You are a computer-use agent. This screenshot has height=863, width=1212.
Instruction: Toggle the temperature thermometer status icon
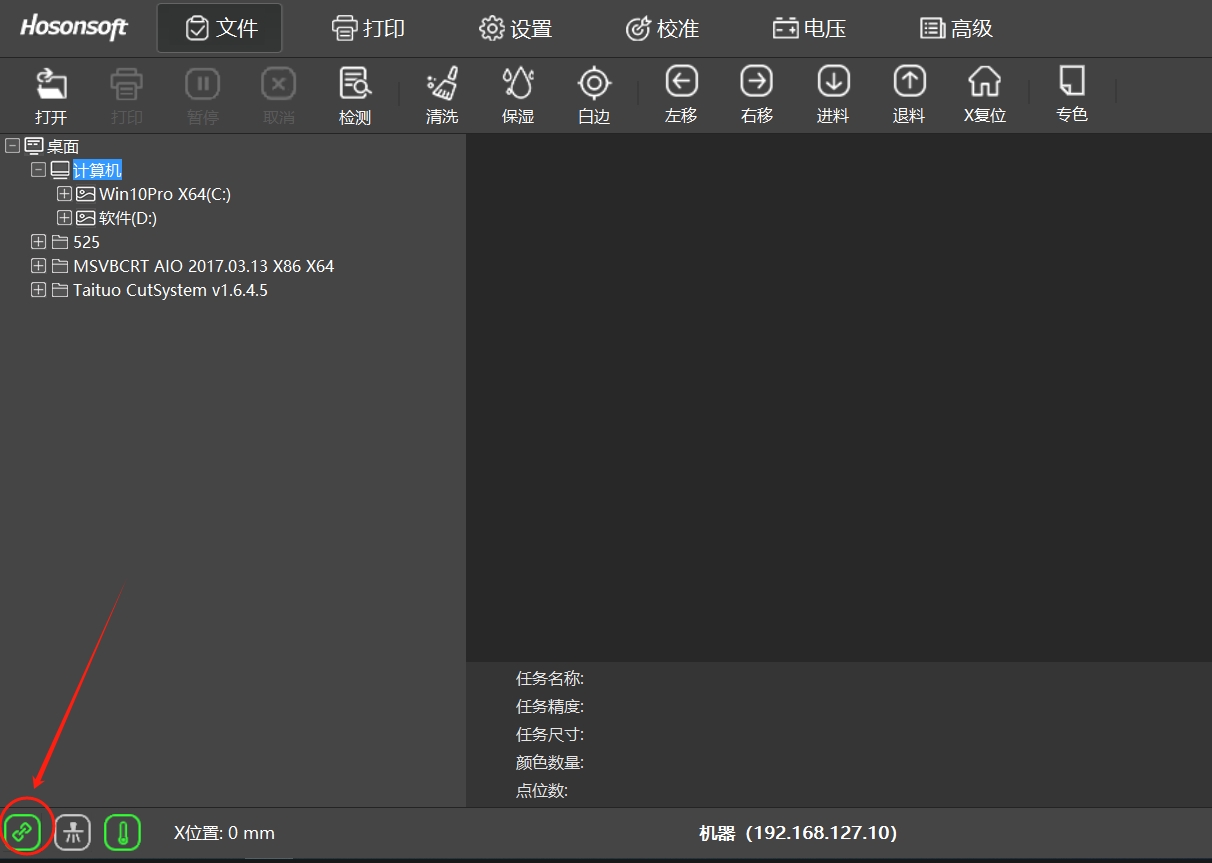(122, 832)
